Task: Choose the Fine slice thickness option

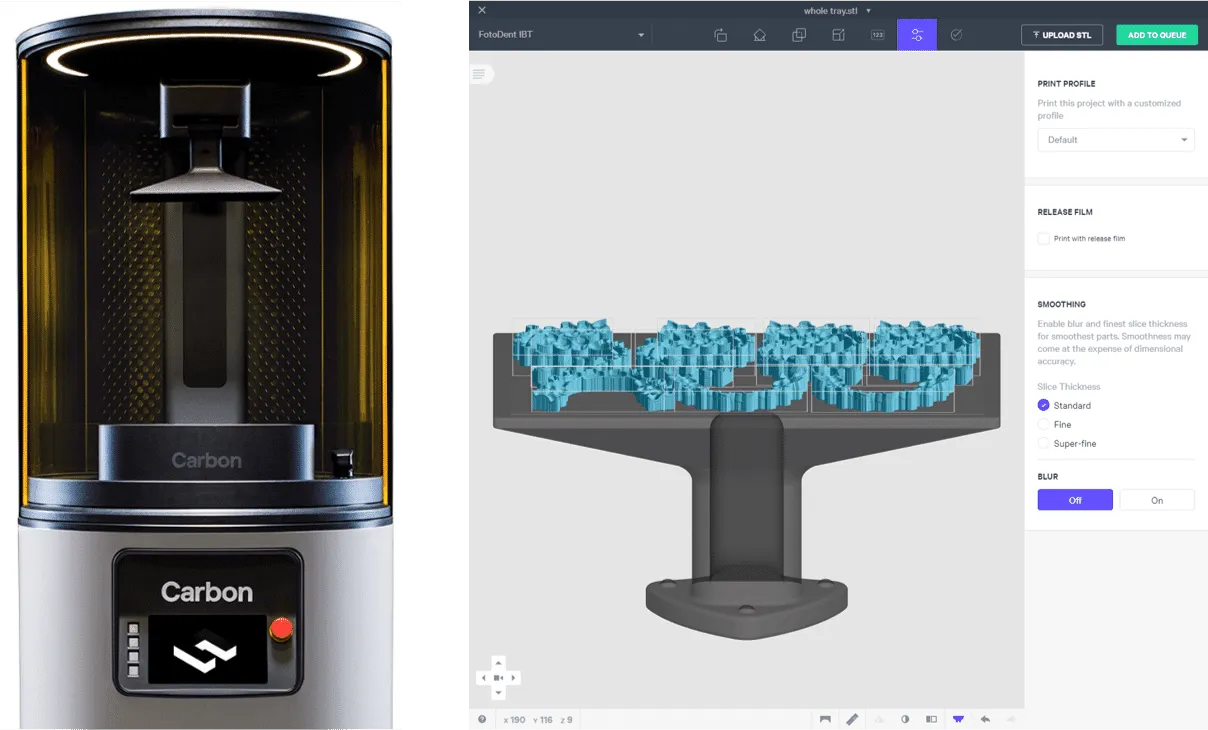Action: click(x=1044, y=424)
